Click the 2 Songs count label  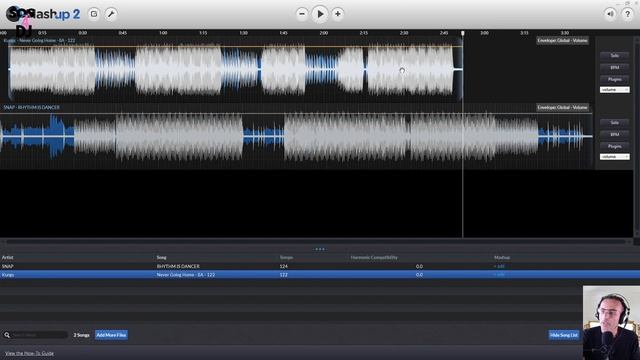(x=81, y=335)
